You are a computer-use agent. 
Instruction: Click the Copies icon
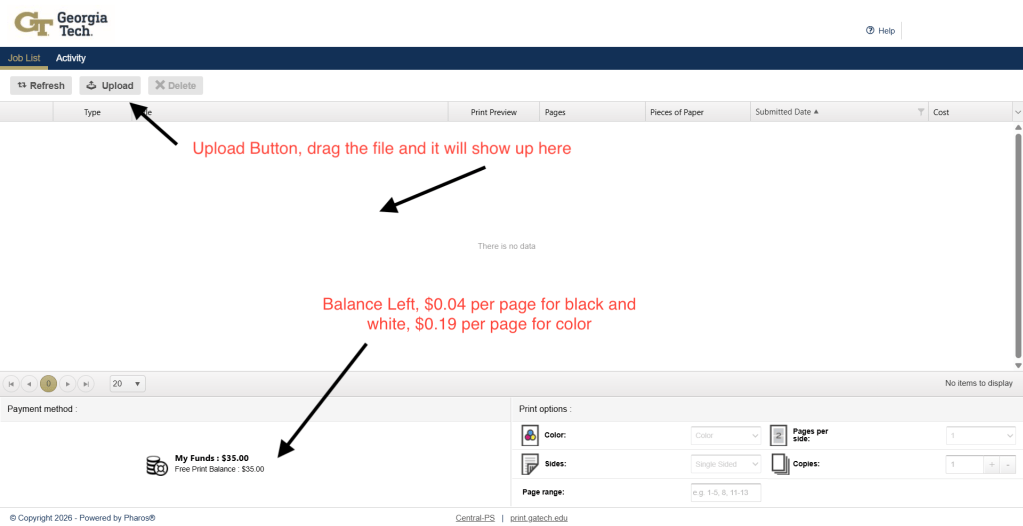[780, 464]
